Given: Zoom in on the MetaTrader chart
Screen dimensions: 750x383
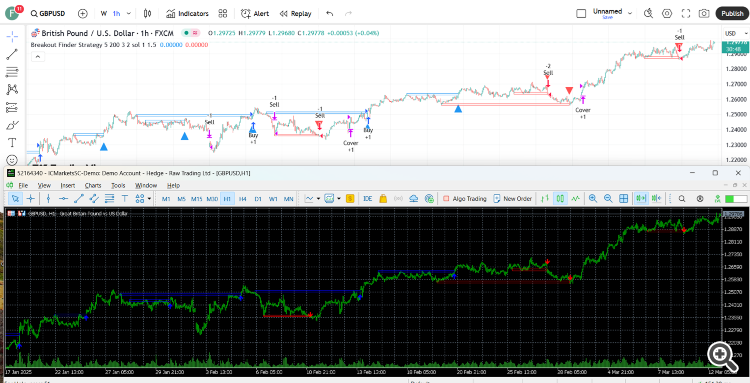Looking at the screenshot, I should coord(593,198).
